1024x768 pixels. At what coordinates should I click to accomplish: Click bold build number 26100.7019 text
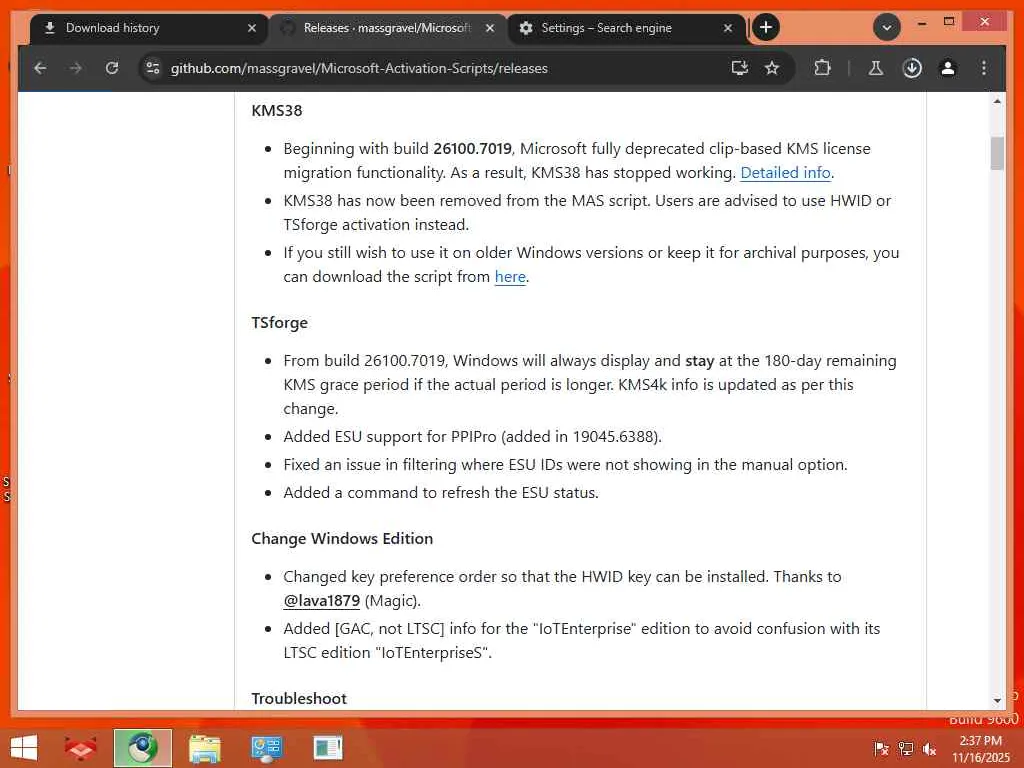[x=472, y=148]
